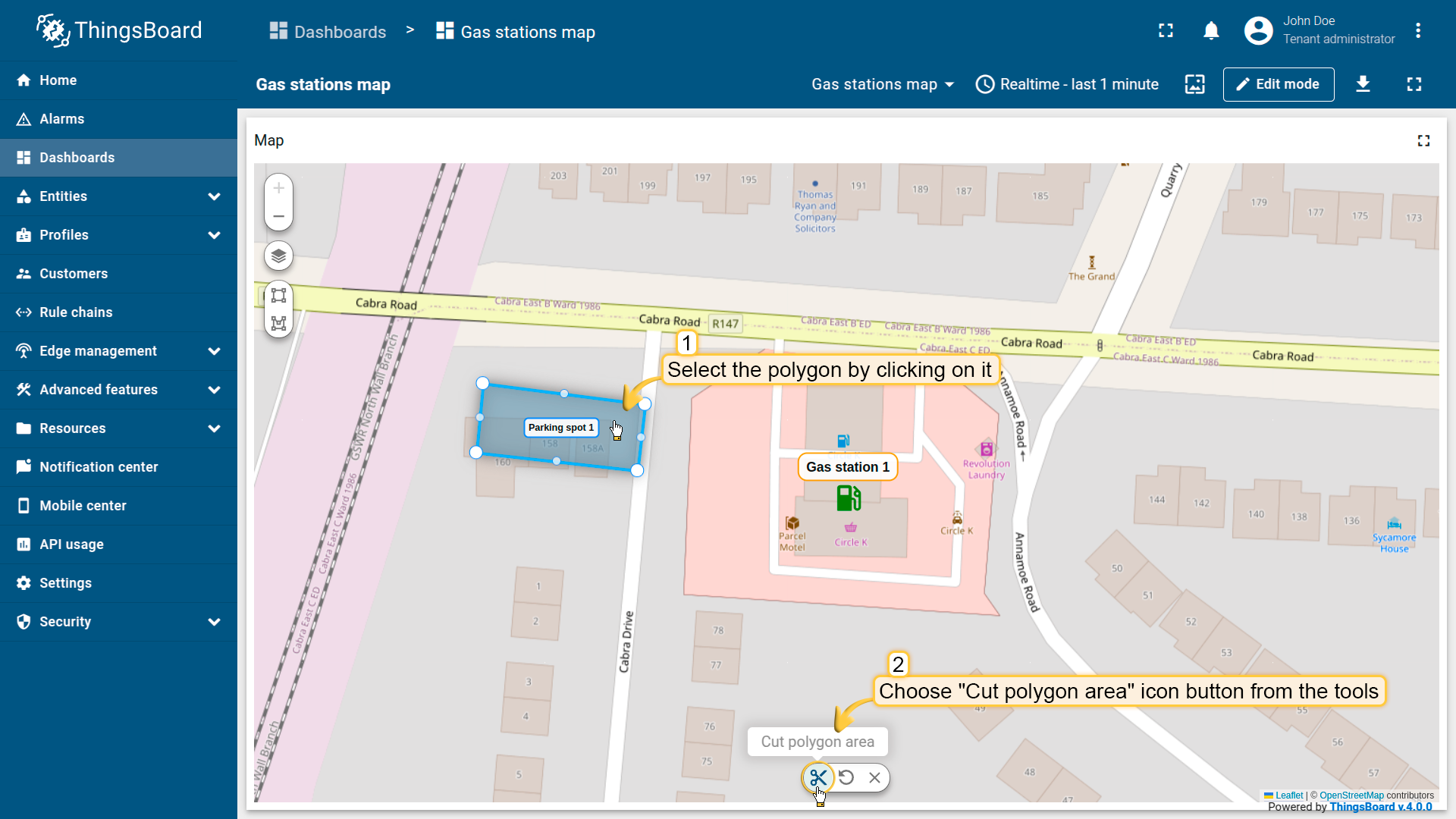The image size is (1456, 819).
Task: Open notifications bell
Action: tap(1211, 31)
